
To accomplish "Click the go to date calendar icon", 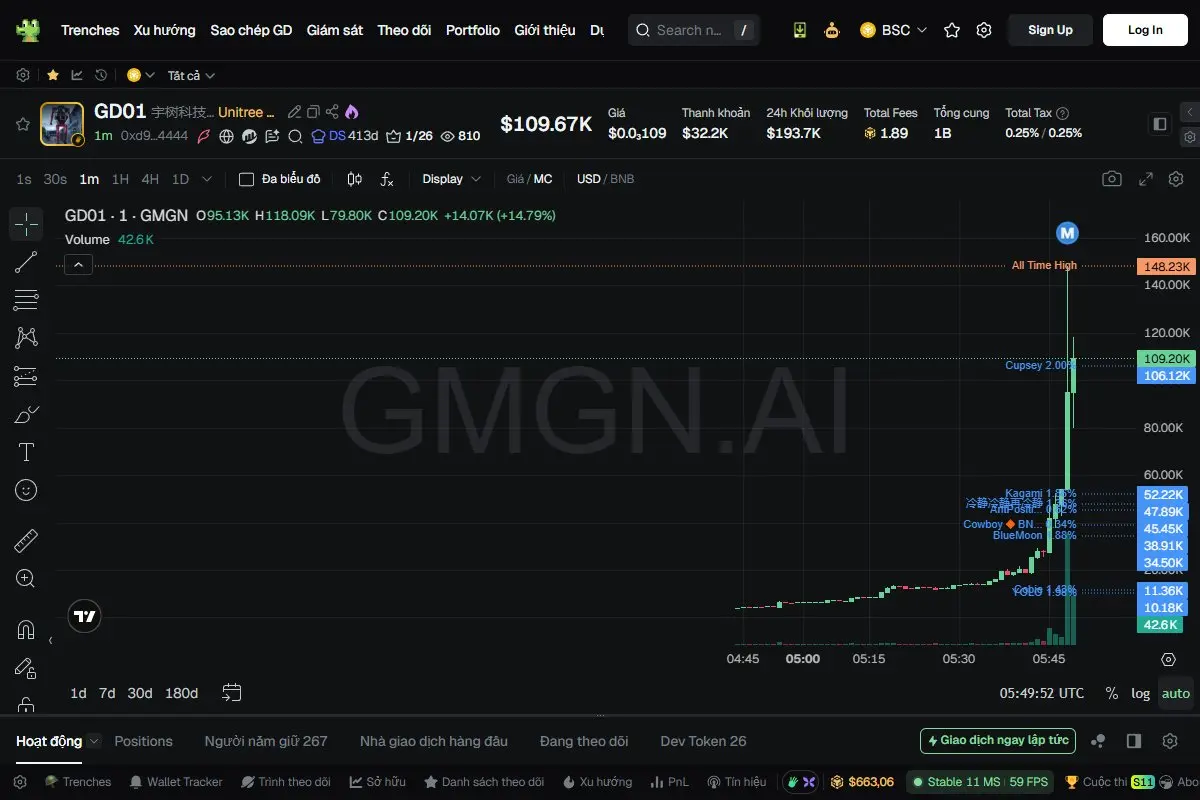I will [x=232, y=692].
